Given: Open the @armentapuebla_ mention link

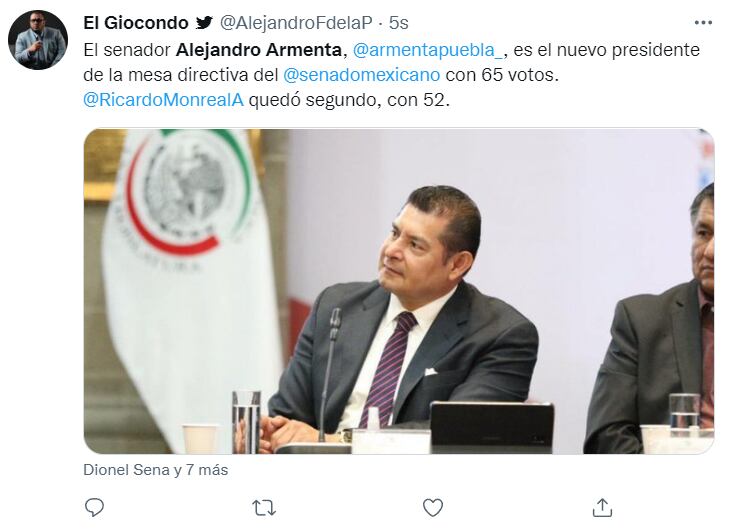Looking at the screenshot, I should [428, 50].
